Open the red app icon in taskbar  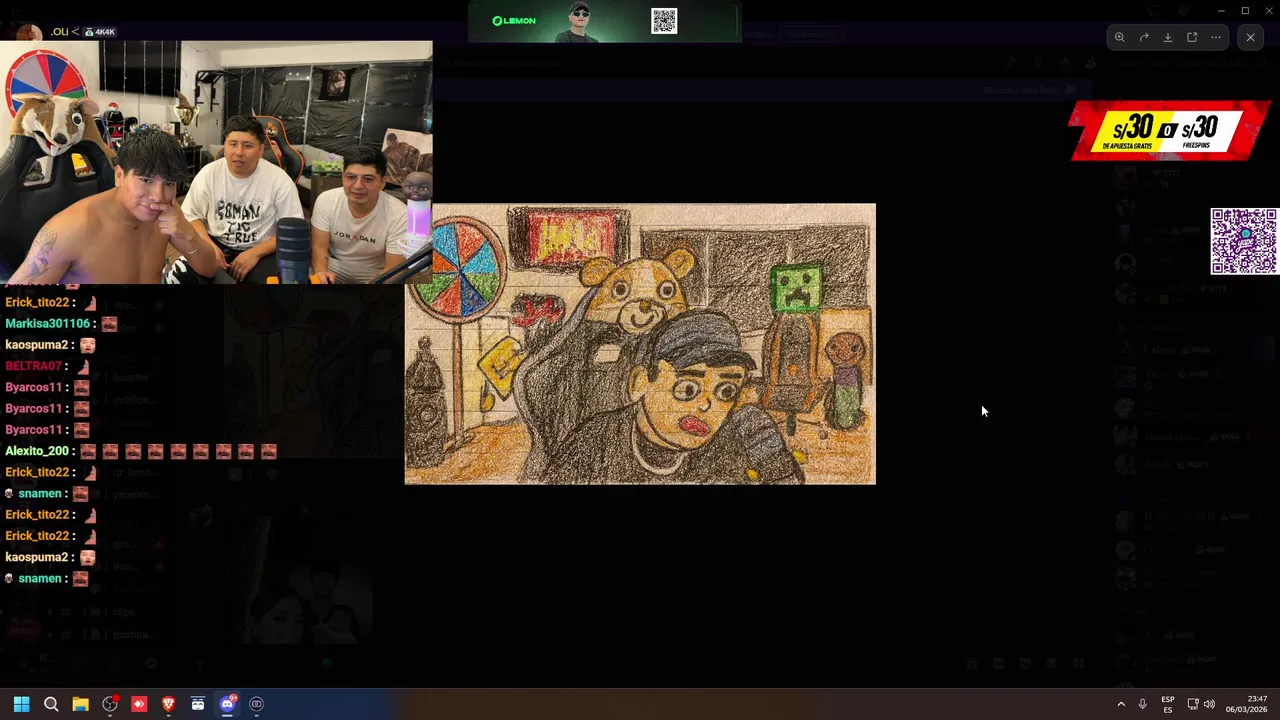pyautogui.click(x=139, y=704)
